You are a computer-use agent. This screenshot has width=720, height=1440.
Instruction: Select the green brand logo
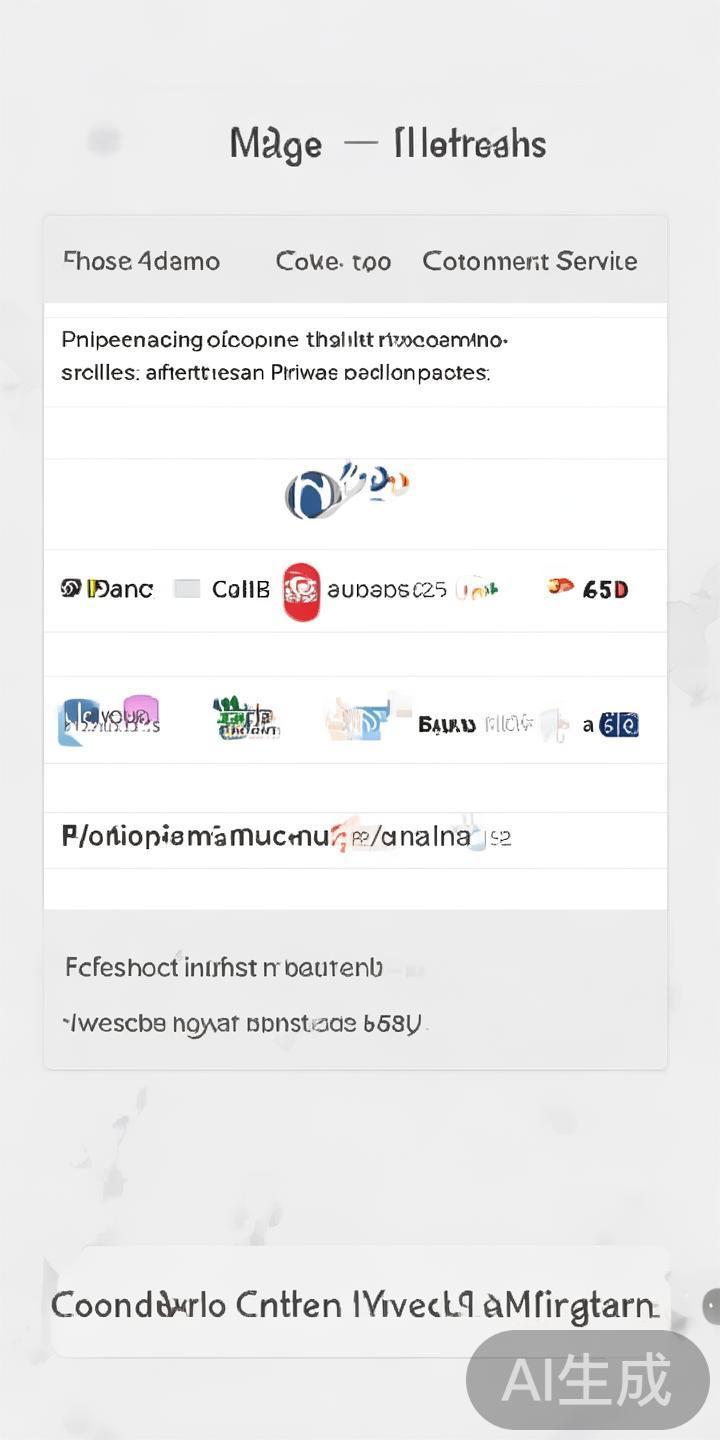tap(245, 718)
